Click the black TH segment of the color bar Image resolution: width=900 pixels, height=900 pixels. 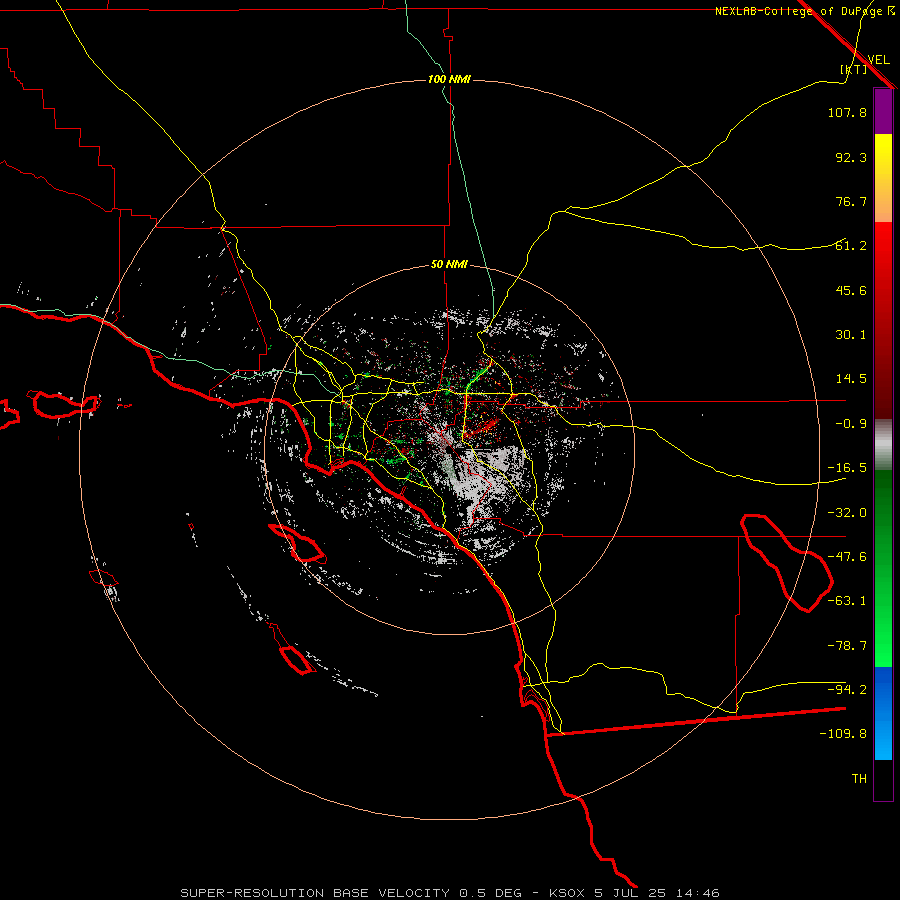coord(883,779)
